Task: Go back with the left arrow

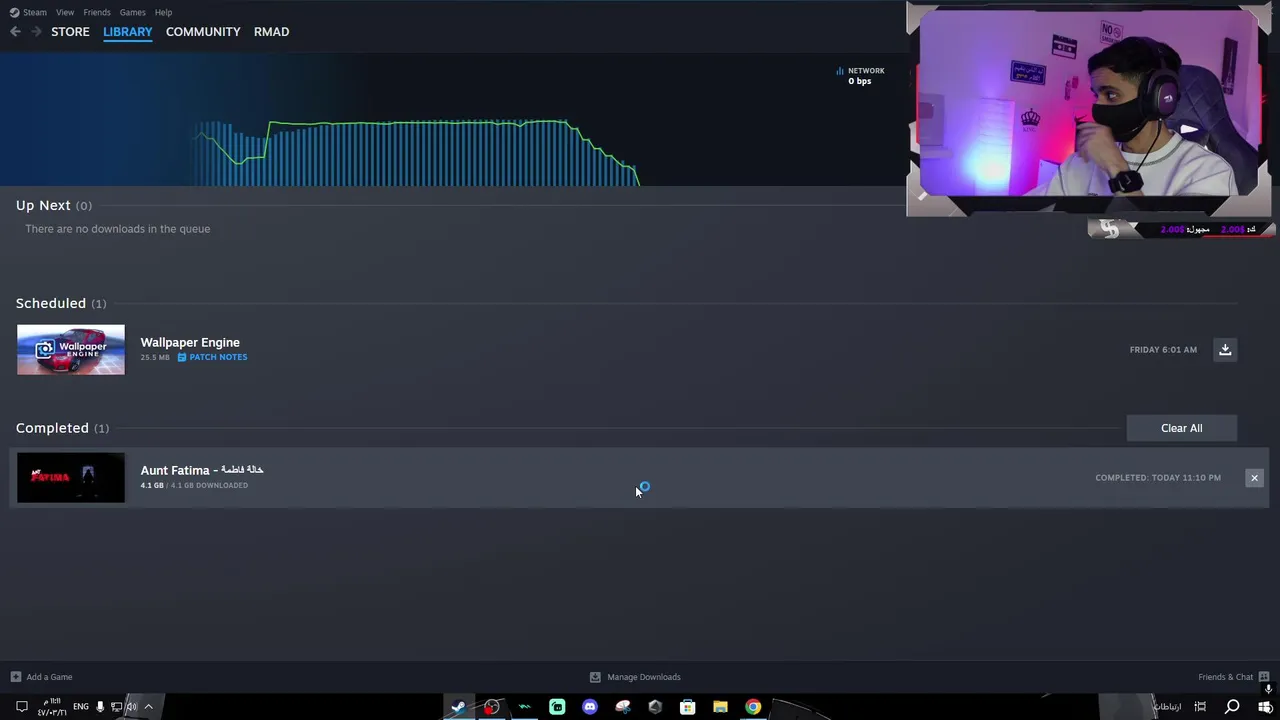Action: (15, 32)
